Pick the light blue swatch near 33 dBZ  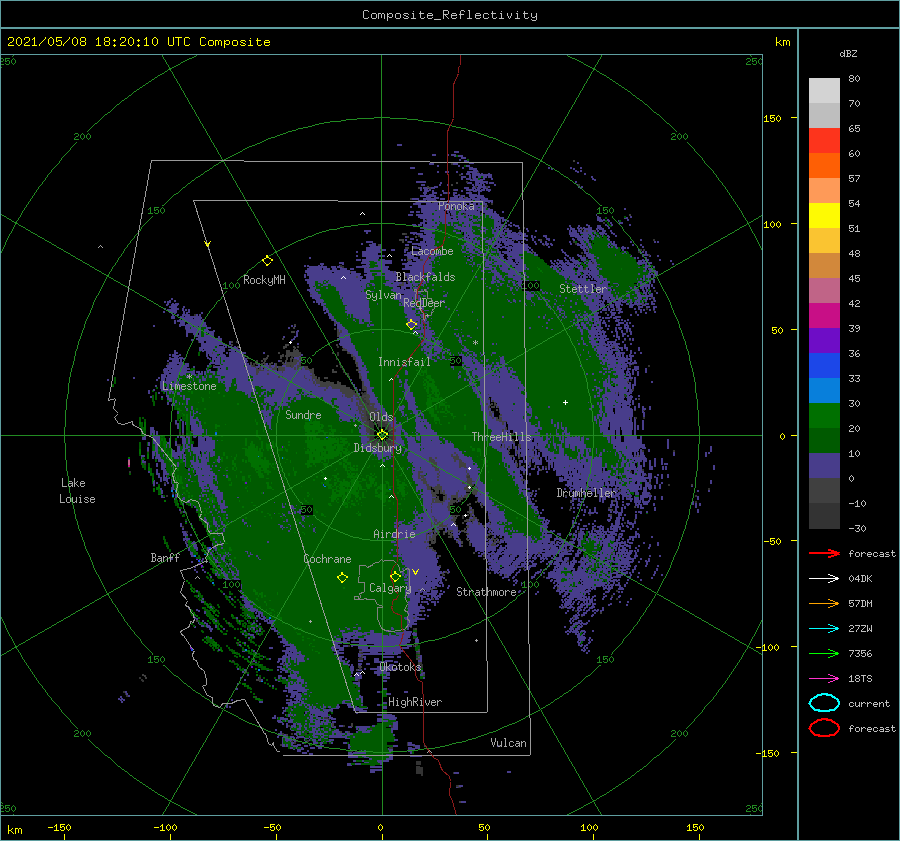824,391
